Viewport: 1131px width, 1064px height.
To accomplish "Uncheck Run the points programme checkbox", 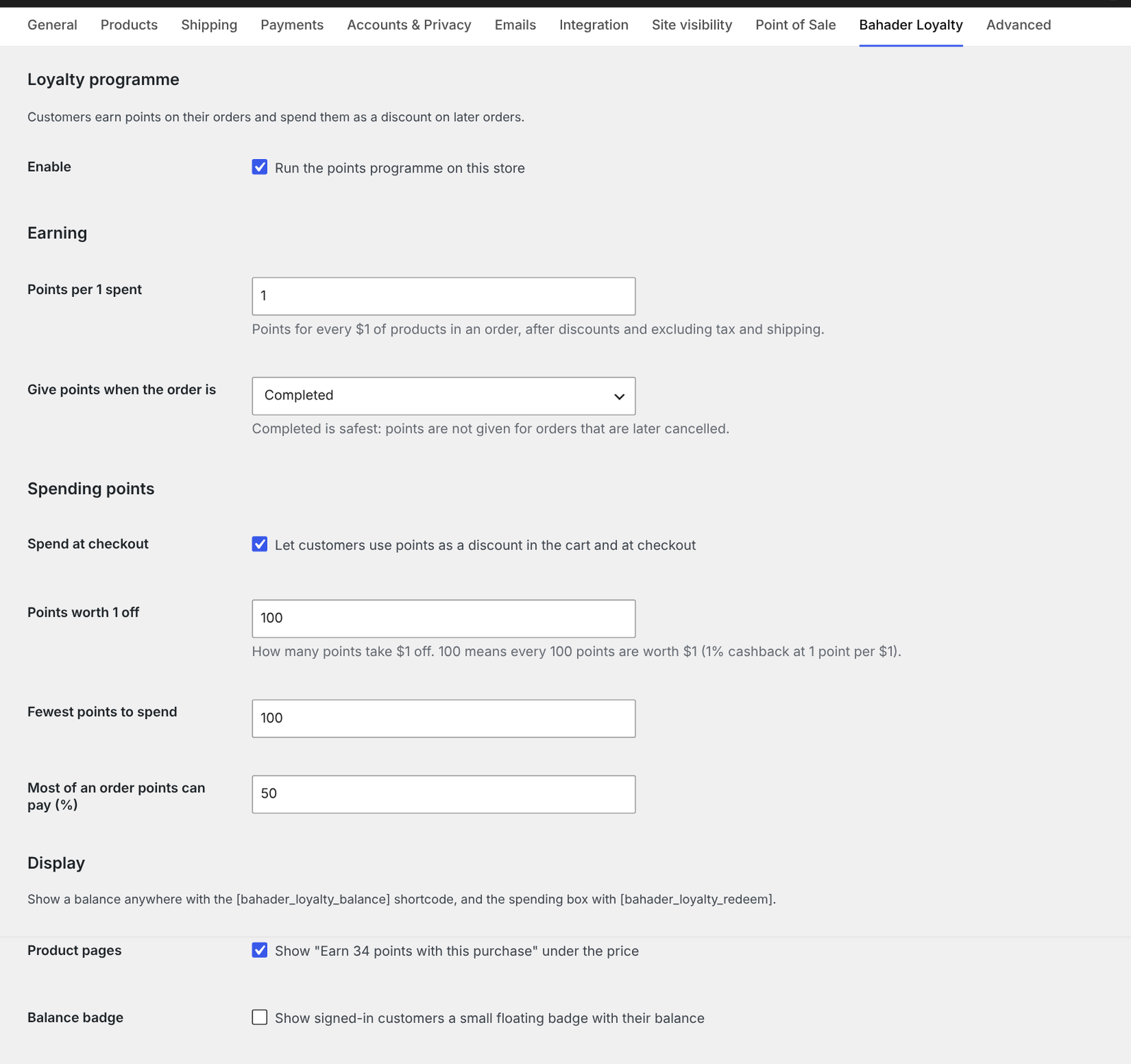I will (259, 167).
